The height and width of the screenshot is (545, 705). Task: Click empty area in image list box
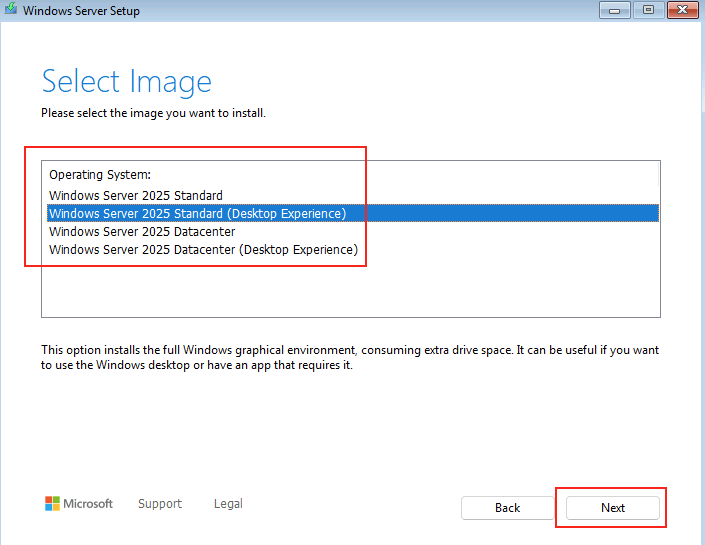(351, 288)
